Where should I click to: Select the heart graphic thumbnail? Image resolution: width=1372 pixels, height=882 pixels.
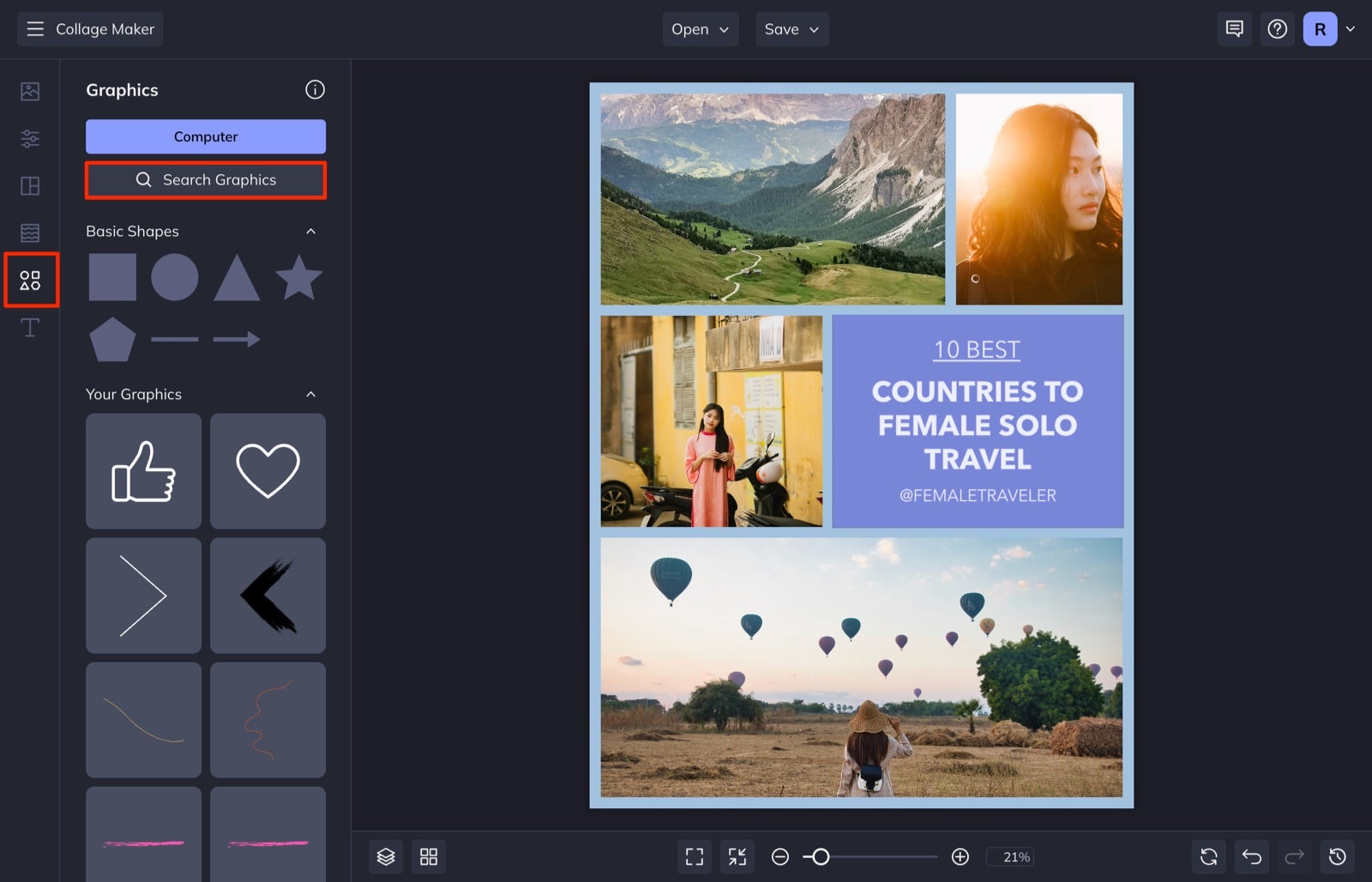tap(268, 470)
